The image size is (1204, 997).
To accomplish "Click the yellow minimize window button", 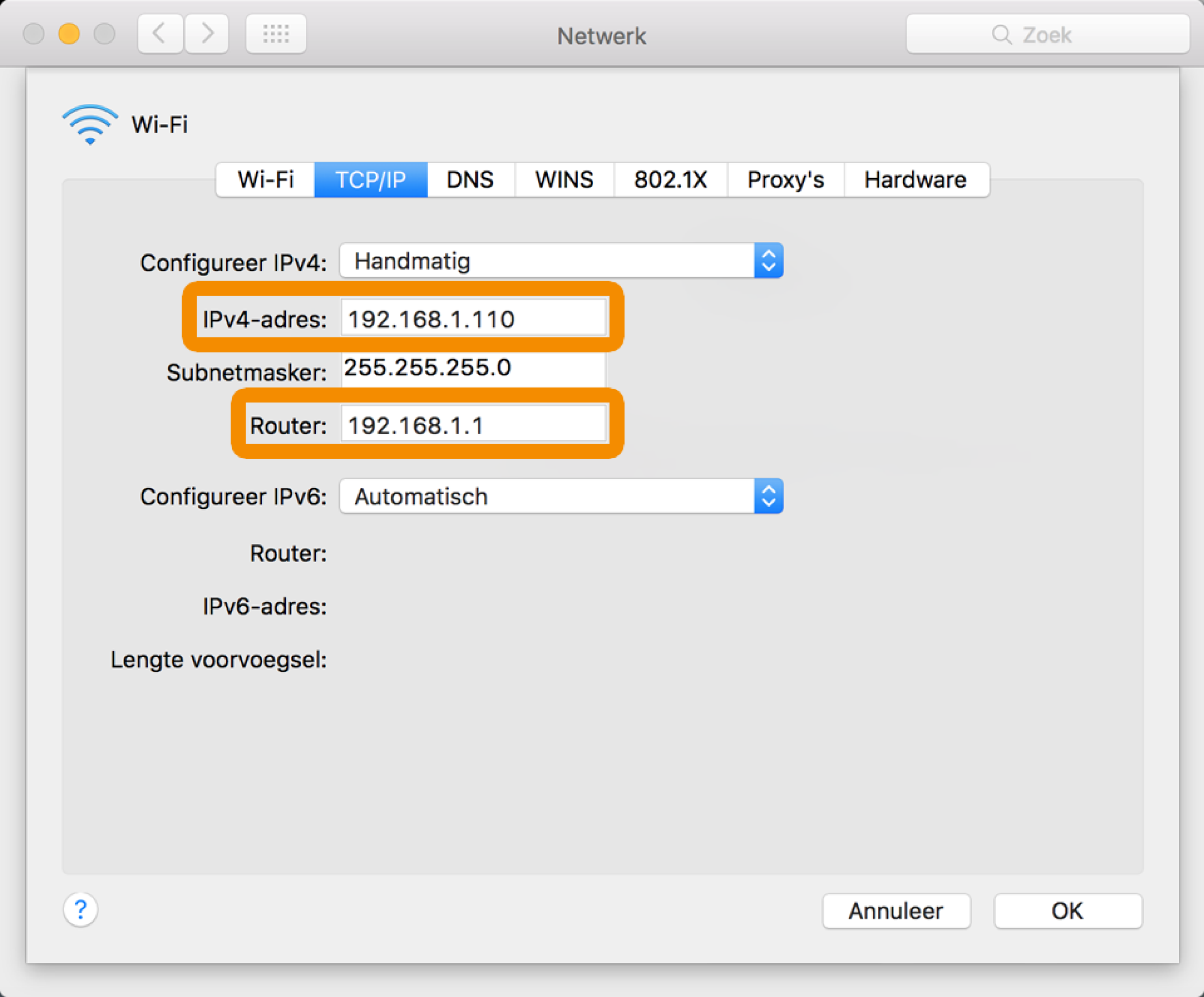I will [69, 34].
